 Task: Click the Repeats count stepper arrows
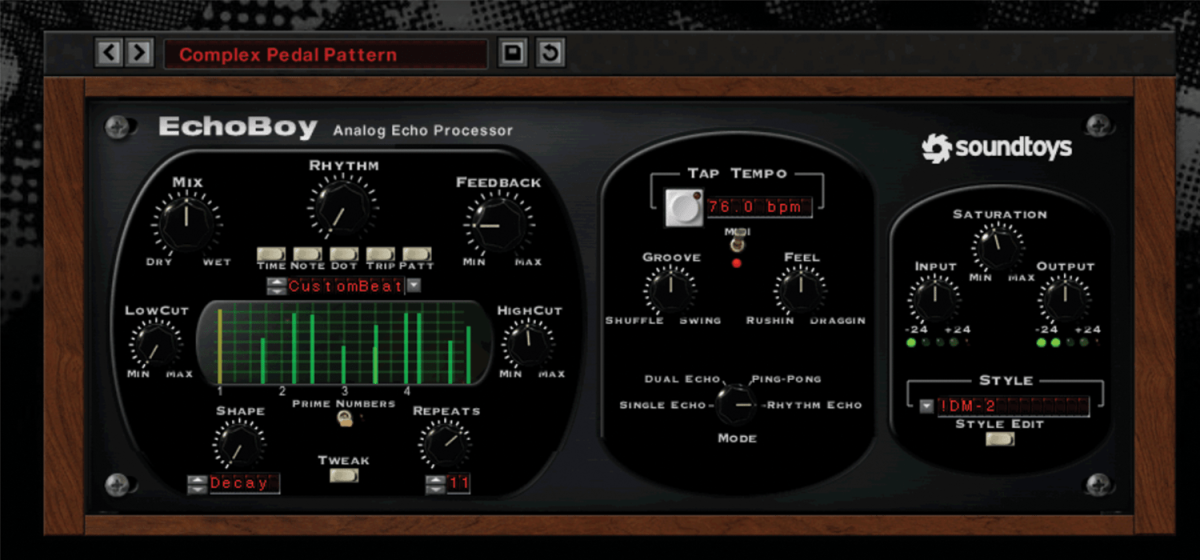click(x=434, y=484)
